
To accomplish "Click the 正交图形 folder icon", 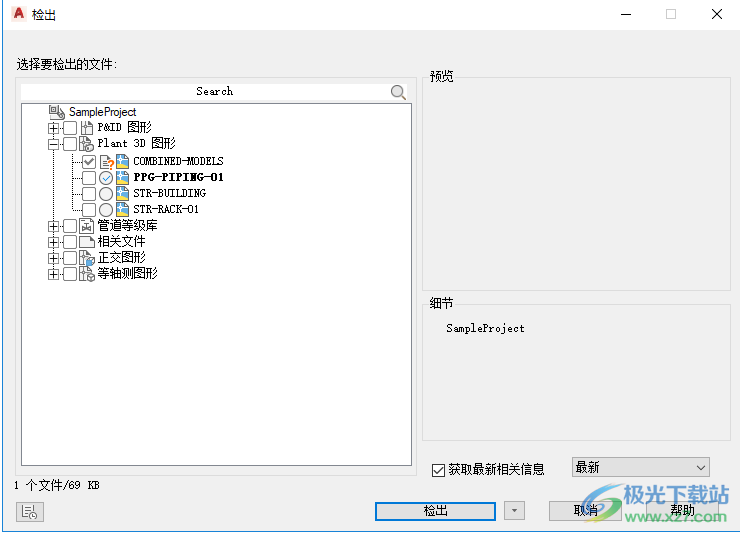I will 87,258.
